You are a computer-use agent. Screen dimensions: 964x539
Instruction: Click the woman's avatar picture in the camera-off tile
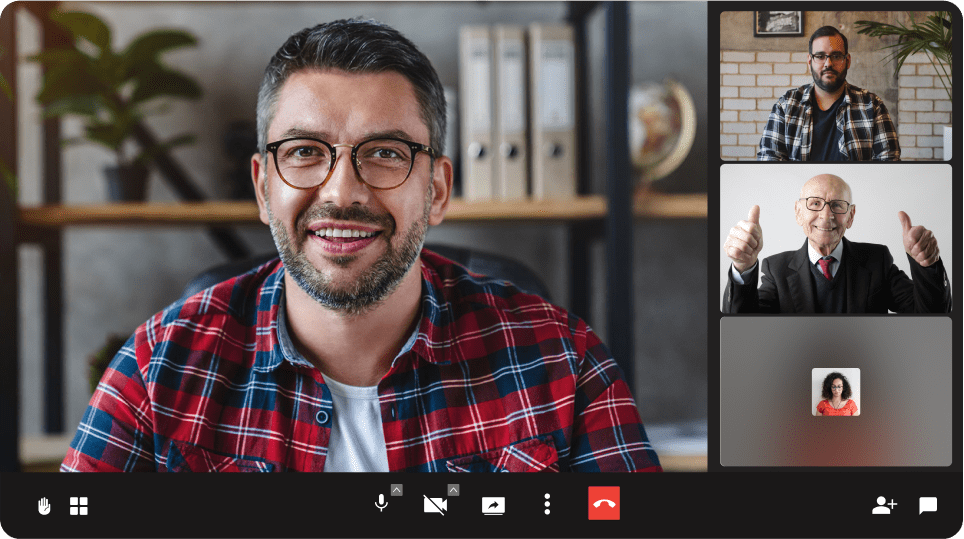pos(835,392)
